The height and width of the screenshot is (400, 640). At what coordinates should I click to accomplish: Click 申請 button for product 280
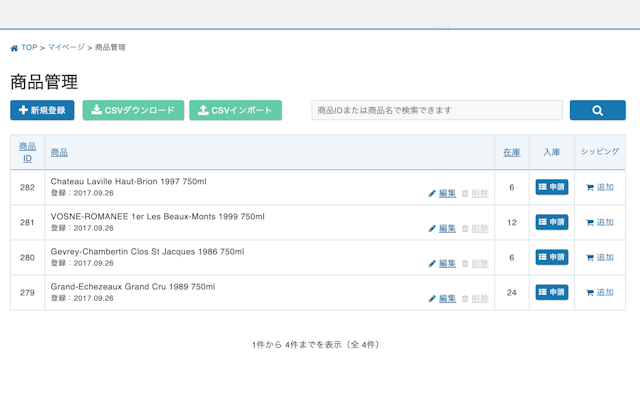[x=552, y=257]
